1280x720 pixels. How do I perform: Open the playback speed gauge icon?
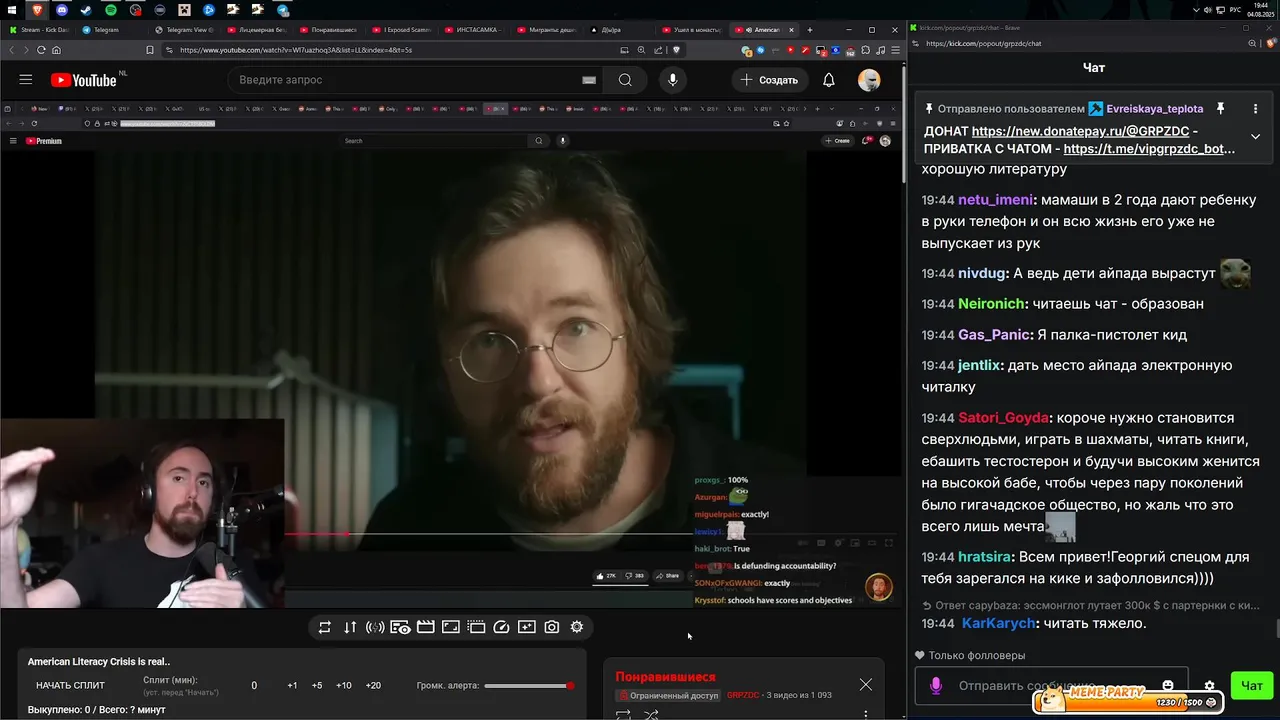[501, 627]
